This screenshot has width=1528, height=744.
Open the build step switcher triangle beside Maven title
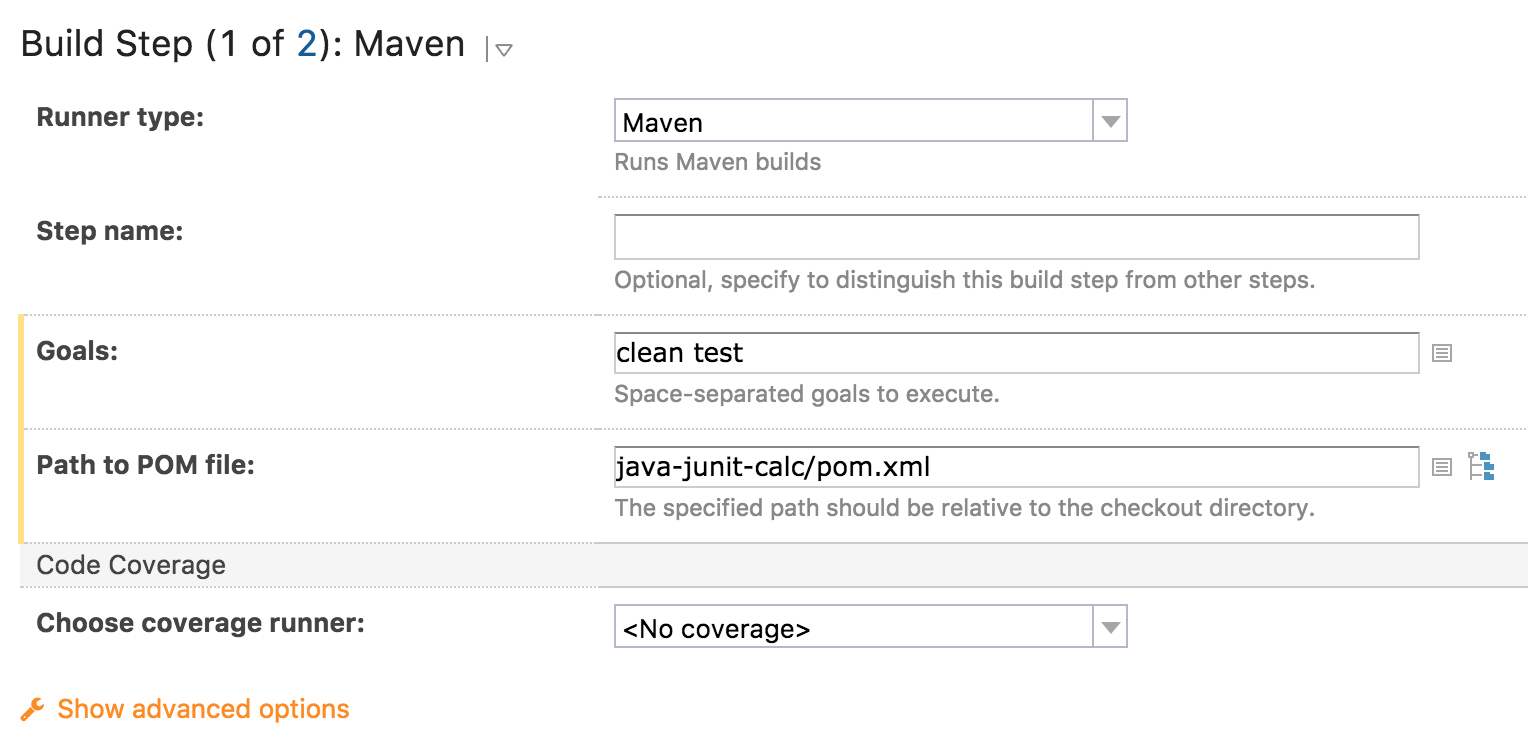pyautogui.click(x=504, y=50)
